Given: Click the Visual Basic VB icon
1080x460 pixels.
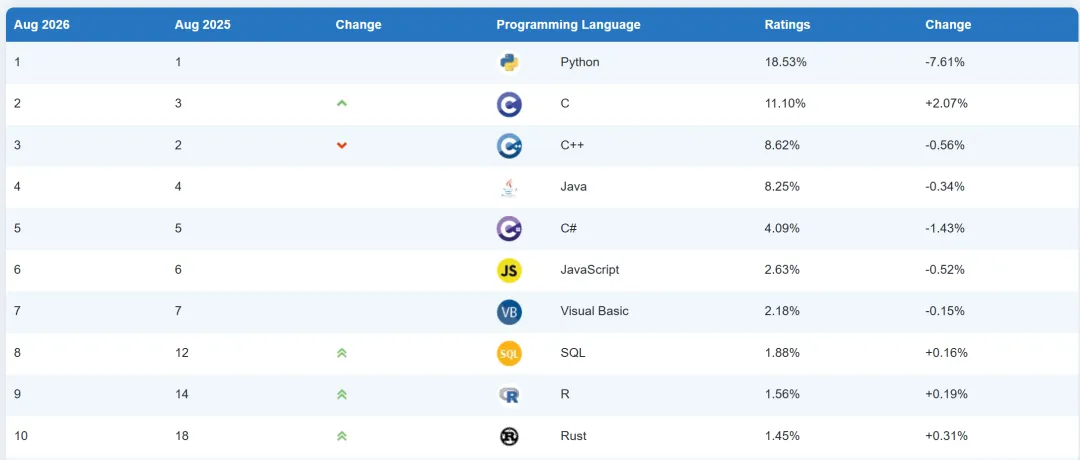Looking at the screenshot, I should (509, 312).
